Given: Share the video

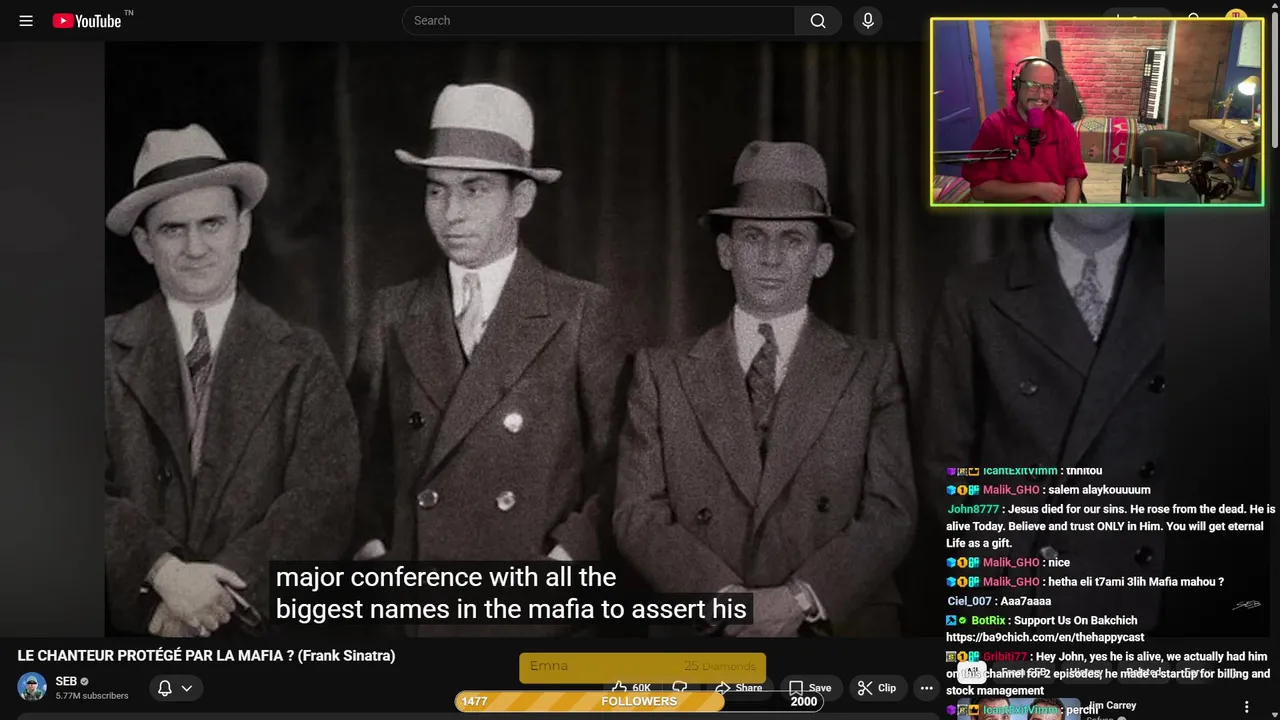Looking at the screenshot, I should pos(738,688).
